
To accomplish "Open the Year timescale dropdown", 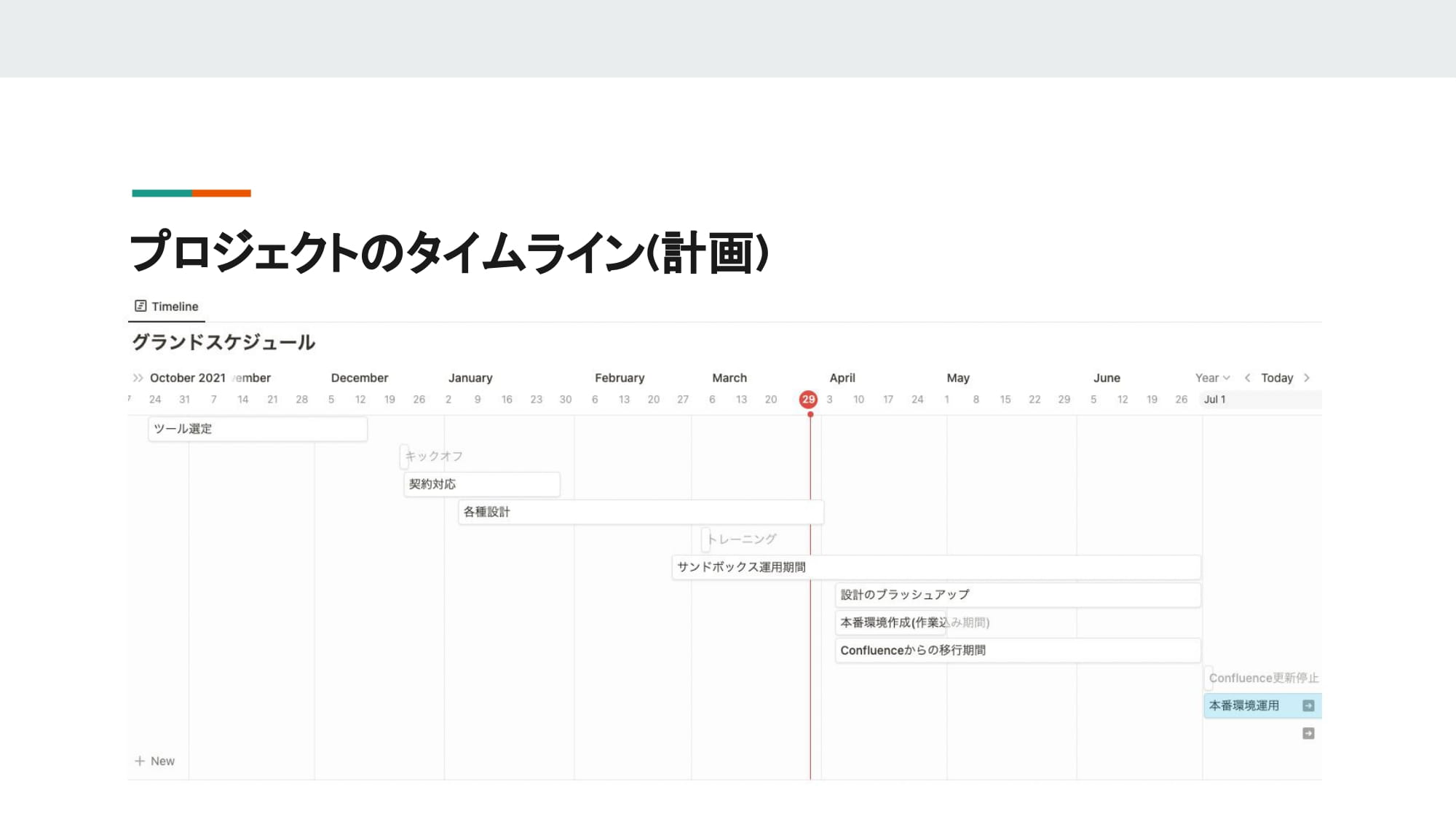I will (x=1211, y=378).
